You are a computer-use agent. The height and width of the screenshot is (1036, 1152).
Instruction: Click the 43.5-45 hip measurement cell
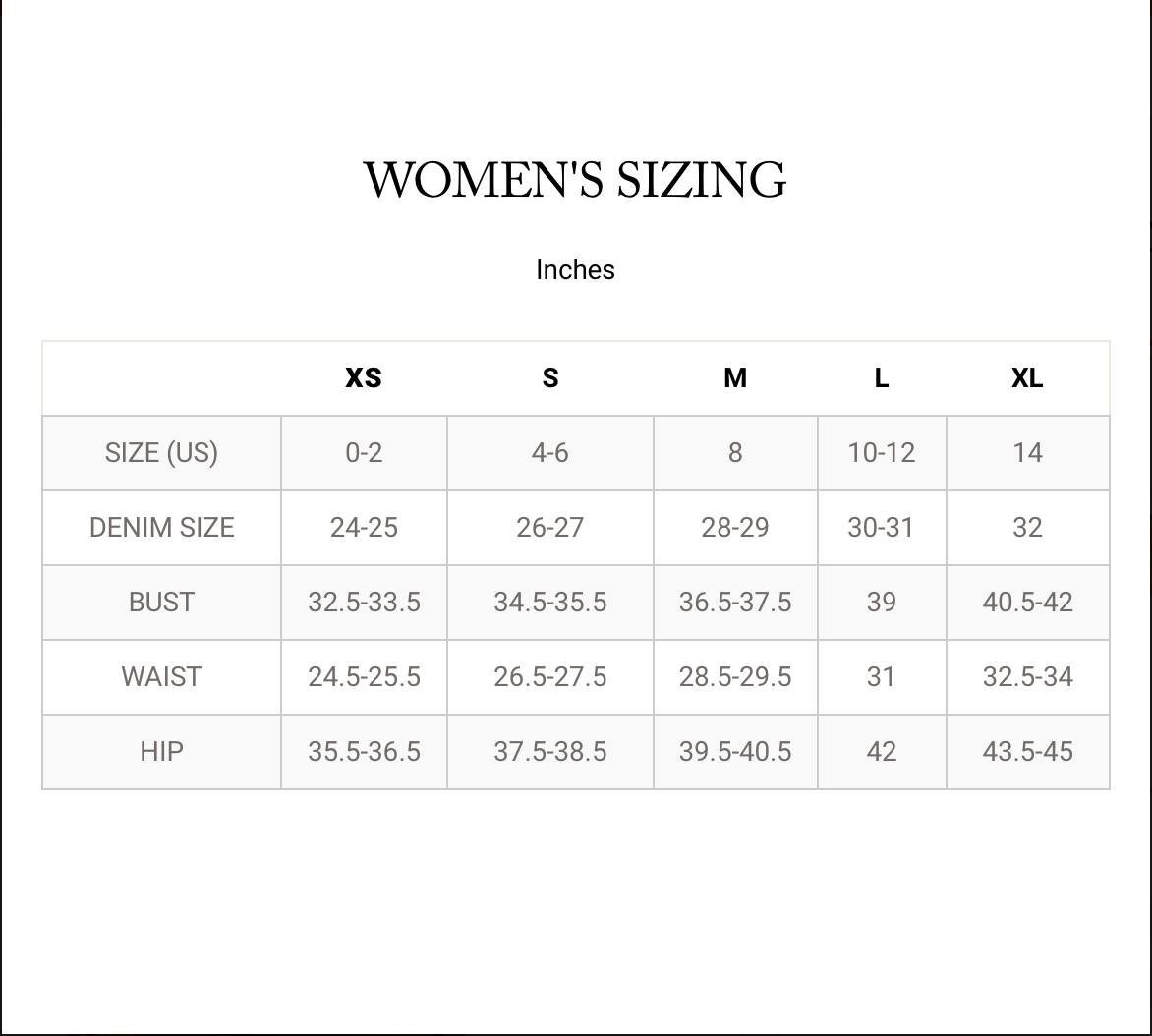click(1027, 752)
